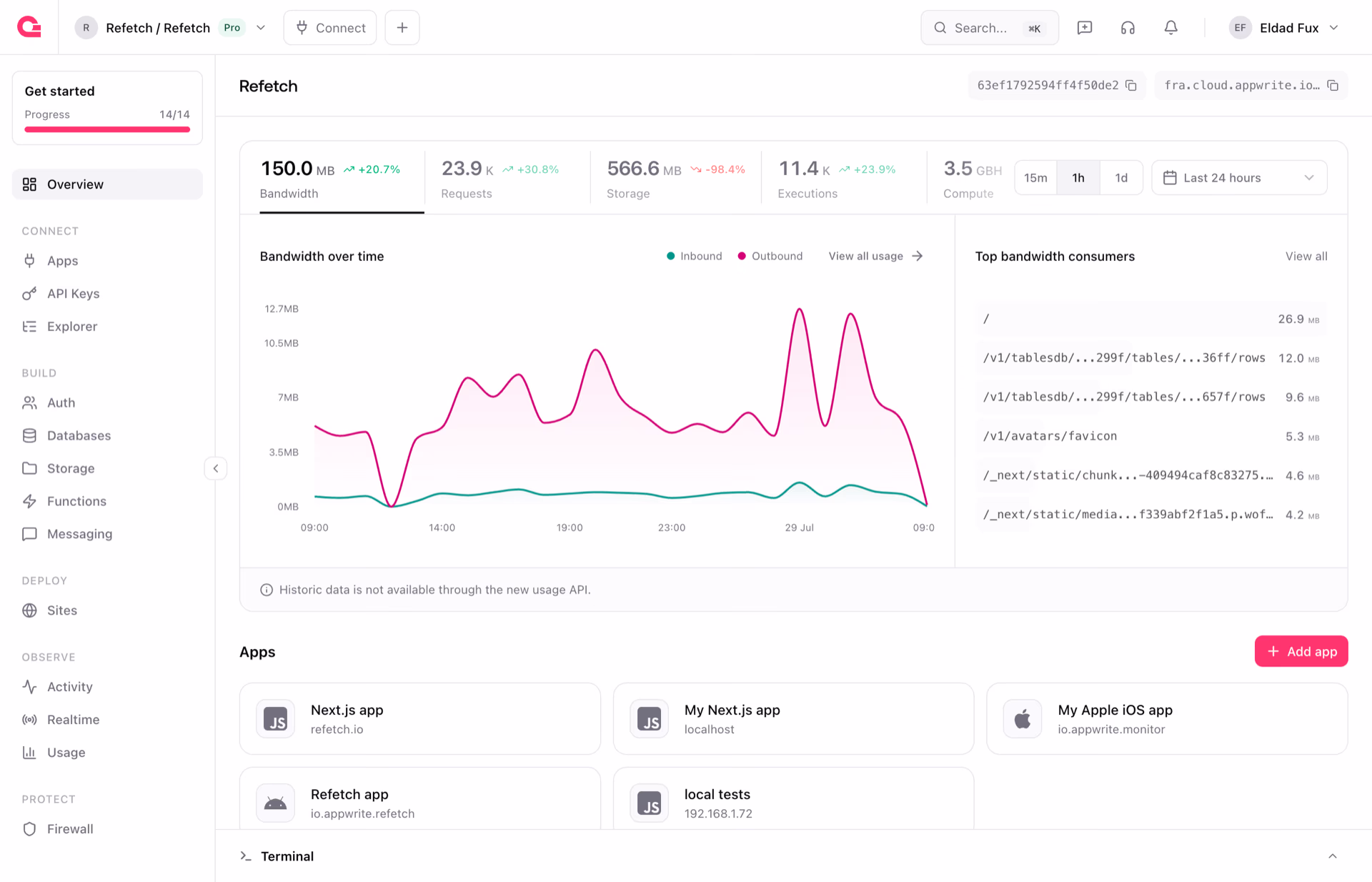
Task: Select Overview in sidebar
Action: (107, 184)
